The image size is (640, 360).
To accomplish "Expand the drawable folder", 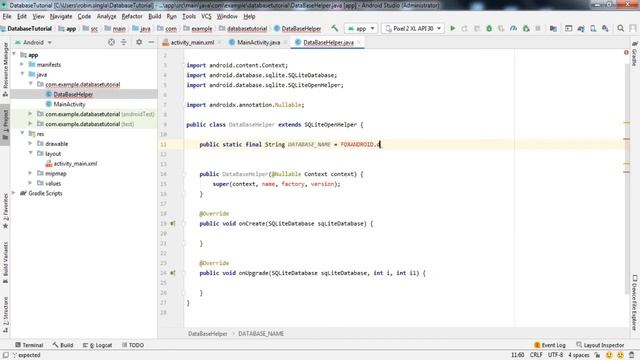I will [30, 144].
